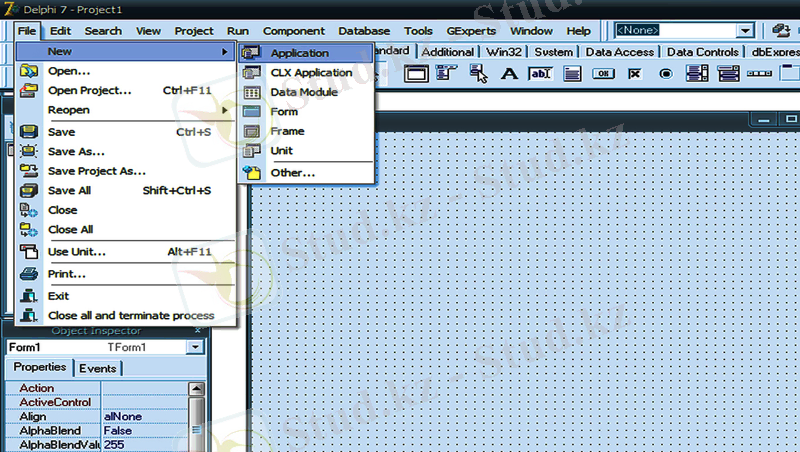Screen dimensions: 800x452
Task: Select the CheckBox component icon
Action: click(634, 74)
